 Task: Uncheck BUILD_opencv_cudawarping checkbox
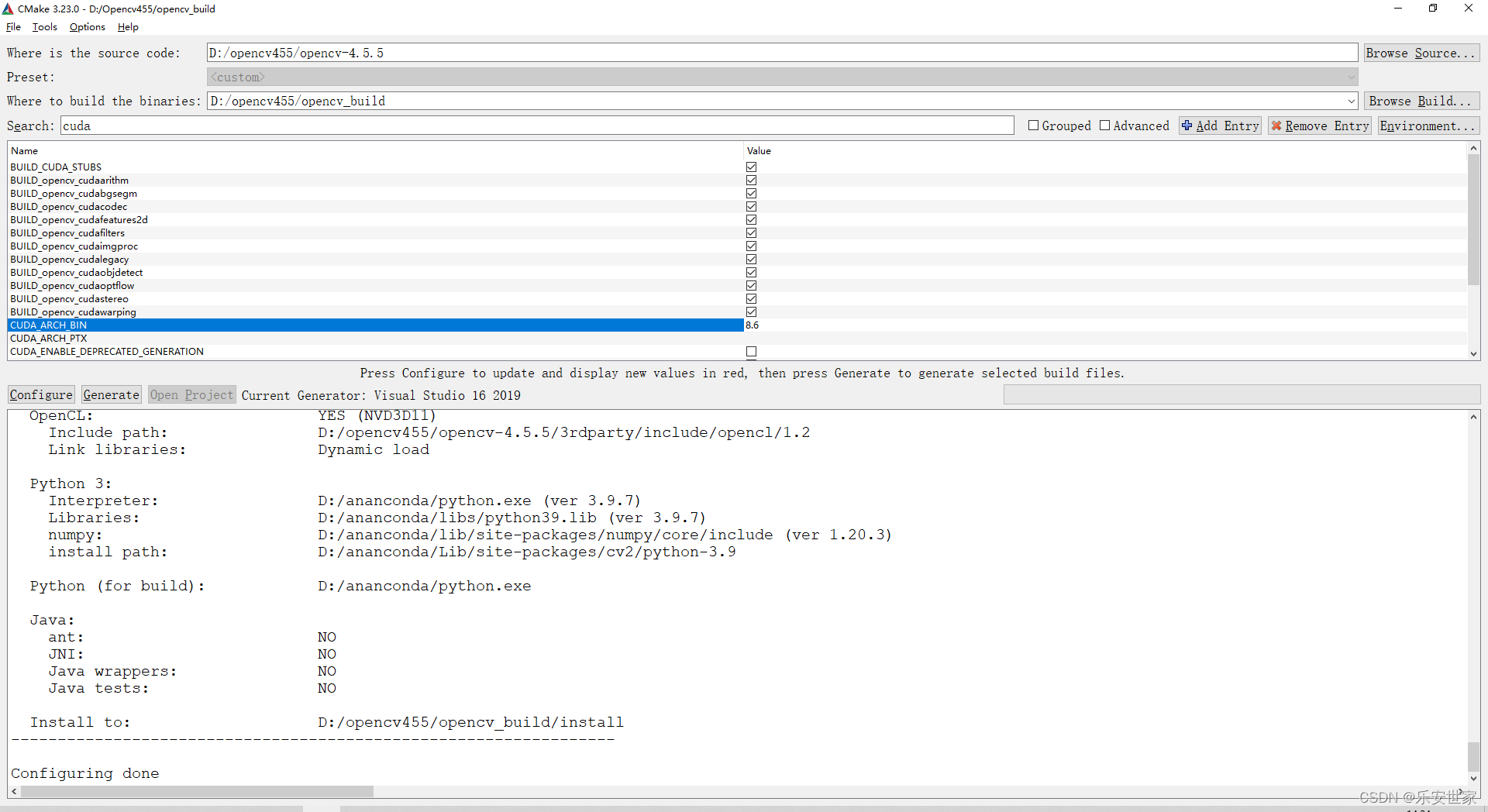(751, 312)
